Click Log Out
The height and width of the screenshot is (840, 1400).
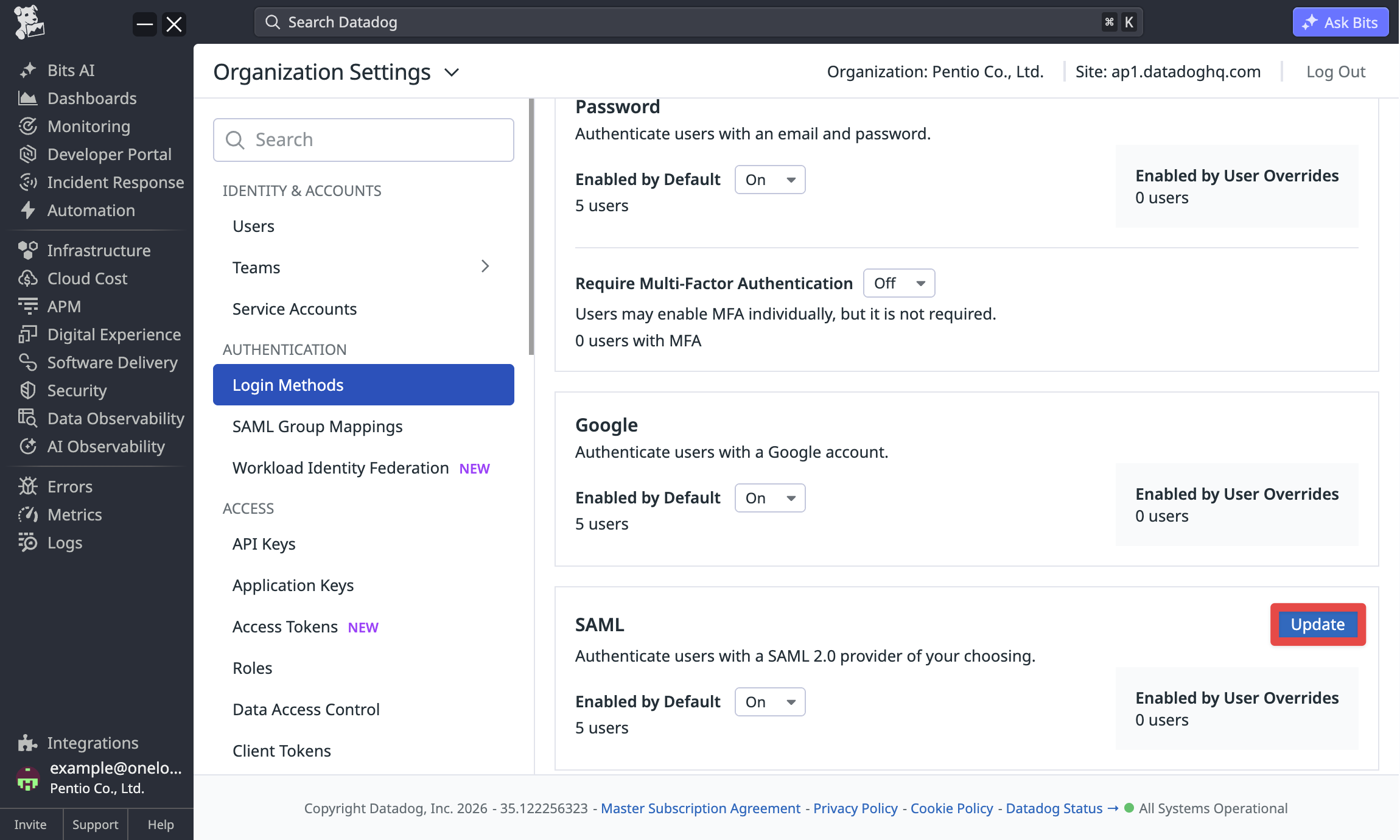coord(1335,72)
